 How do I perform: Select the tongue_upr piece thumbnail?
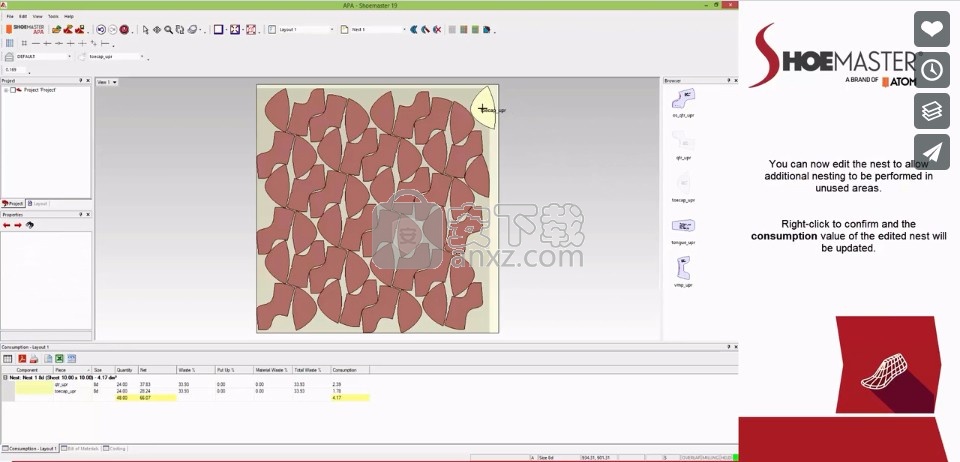coord(683,226)
